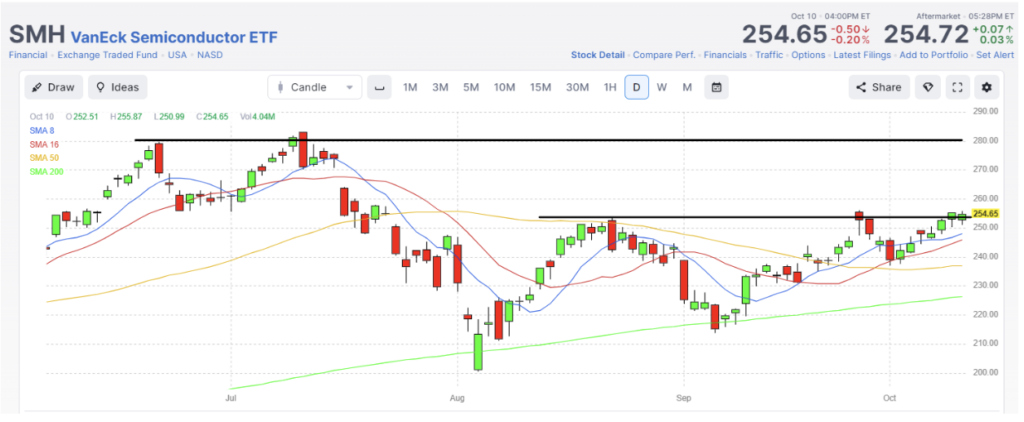The image size is (1024, 422).
Task: Open the Stock Detail link
Action: [598, 55]
